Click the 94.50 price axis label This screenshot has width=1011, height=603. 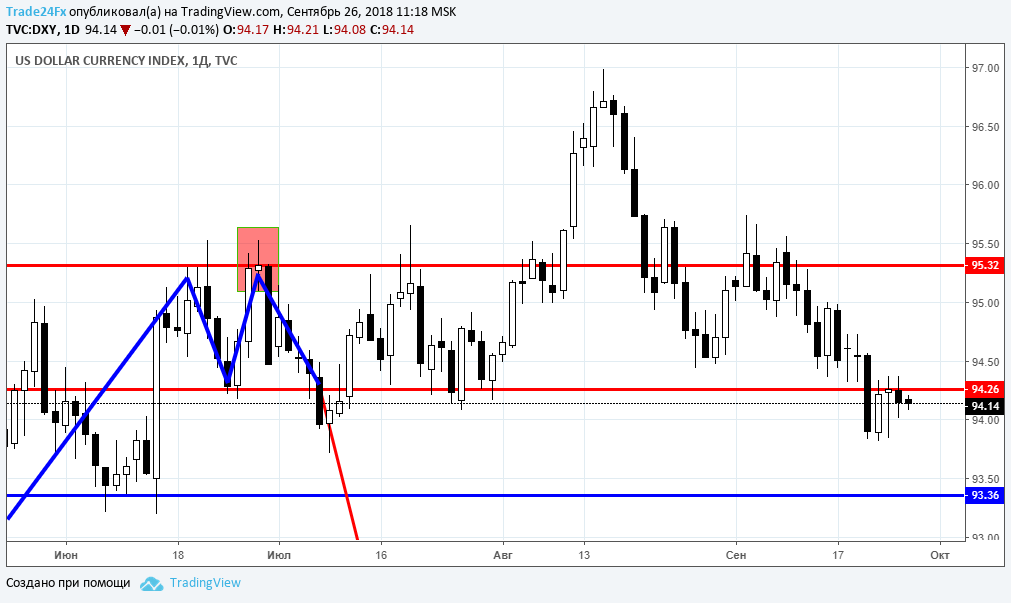986,362
